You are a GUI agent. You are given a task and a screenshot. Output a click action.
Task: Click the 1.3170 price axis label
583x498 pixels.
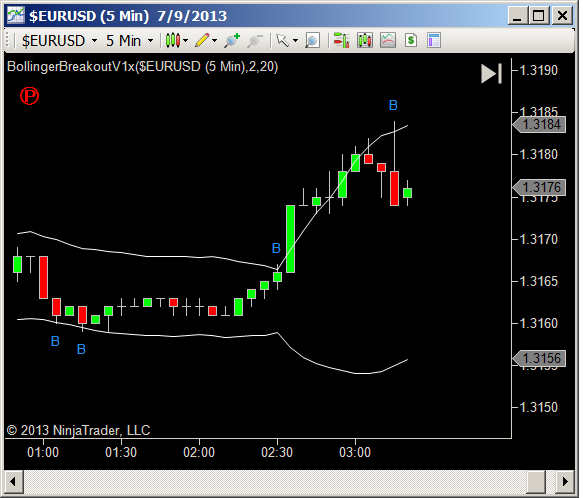538,239
